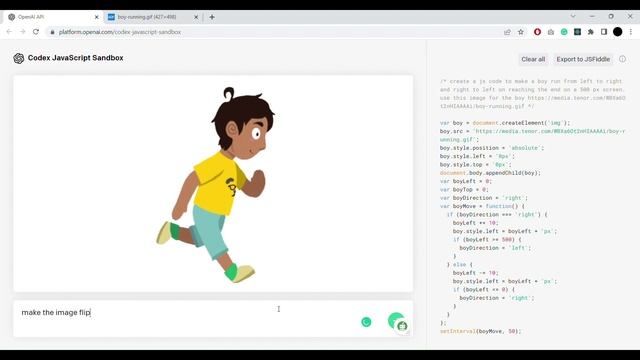Click the share page icon in the address bar
The image size is (640, 360).
click(507, 32)
